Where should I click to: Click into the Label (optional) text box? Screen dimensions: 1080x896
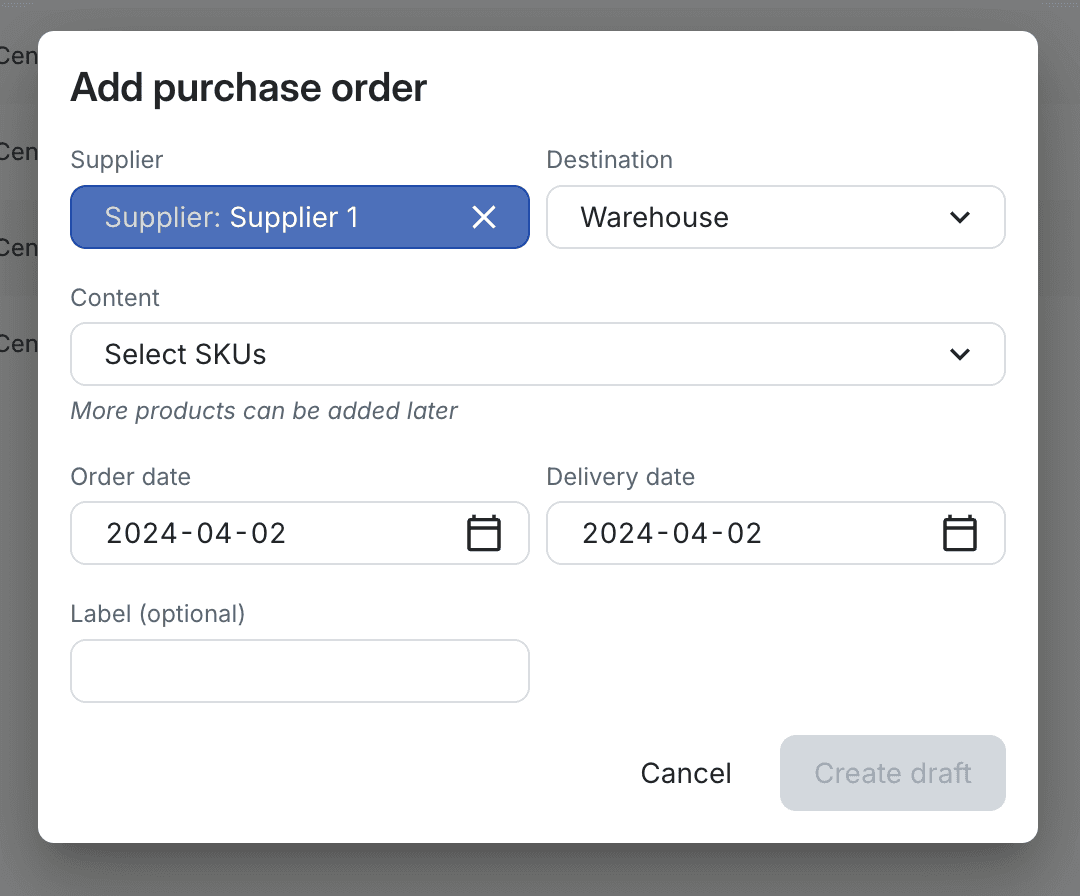click(x=299, y=671)
